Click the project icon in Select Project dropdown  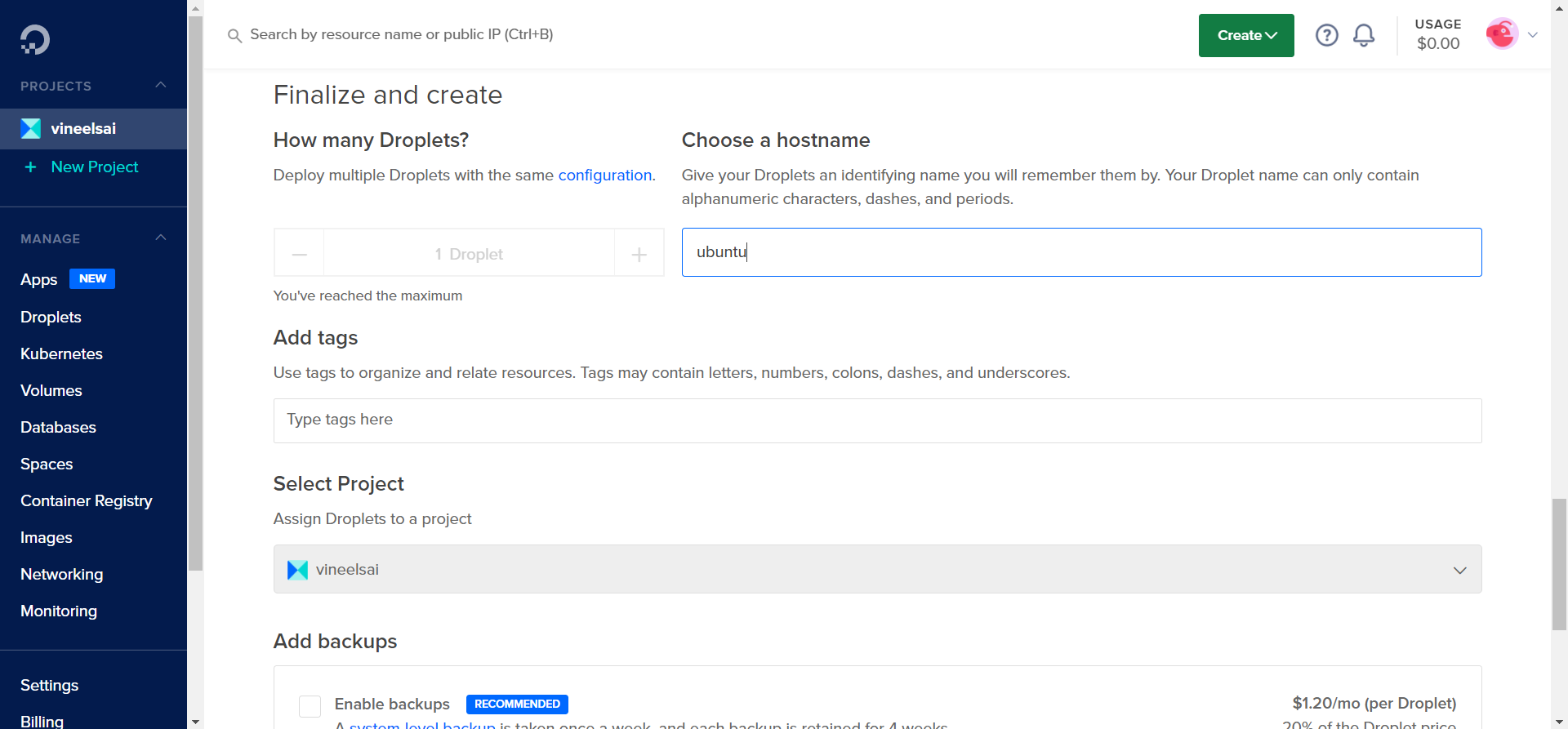pyautogui.click(x=297, y=570)
